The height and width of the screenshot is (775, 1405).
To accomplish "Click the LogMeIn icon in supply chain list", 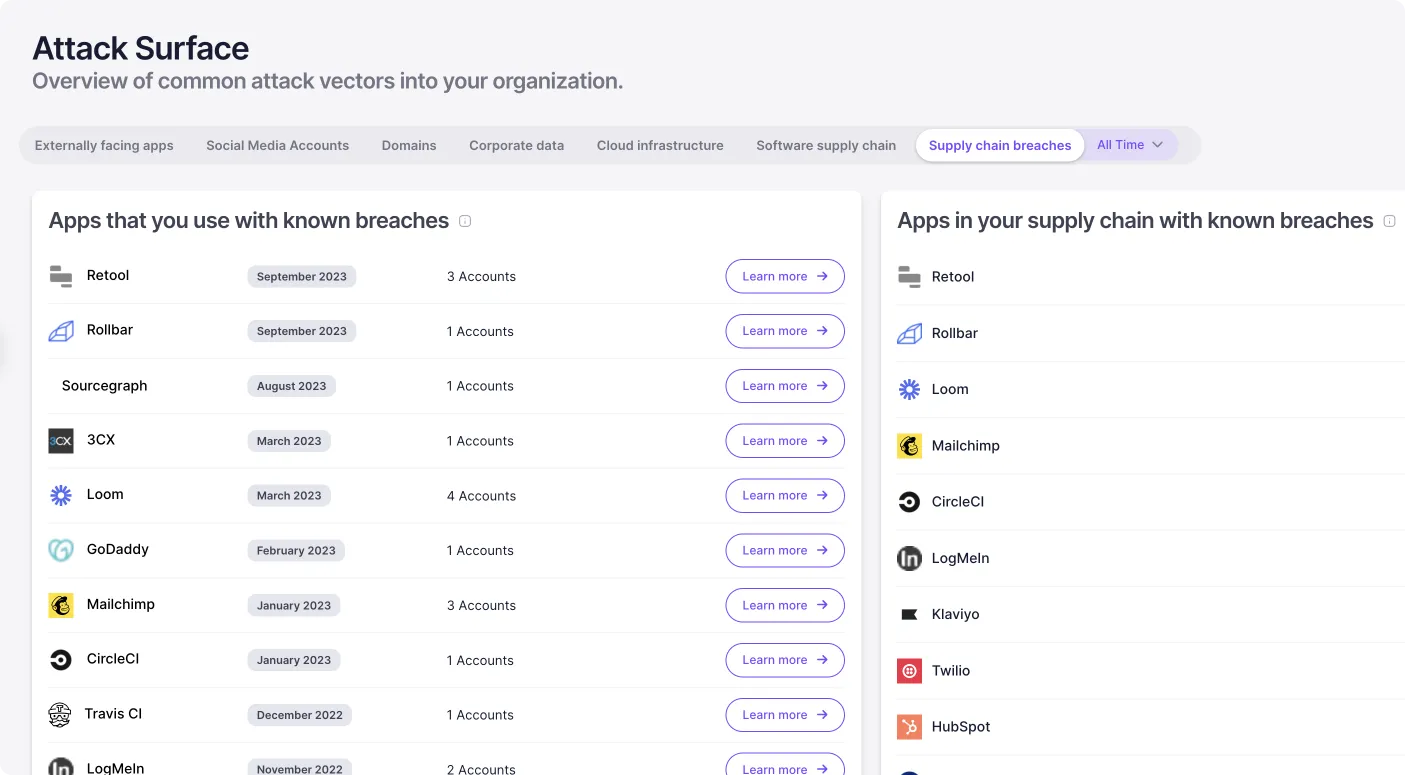I will tap(909, 558).
